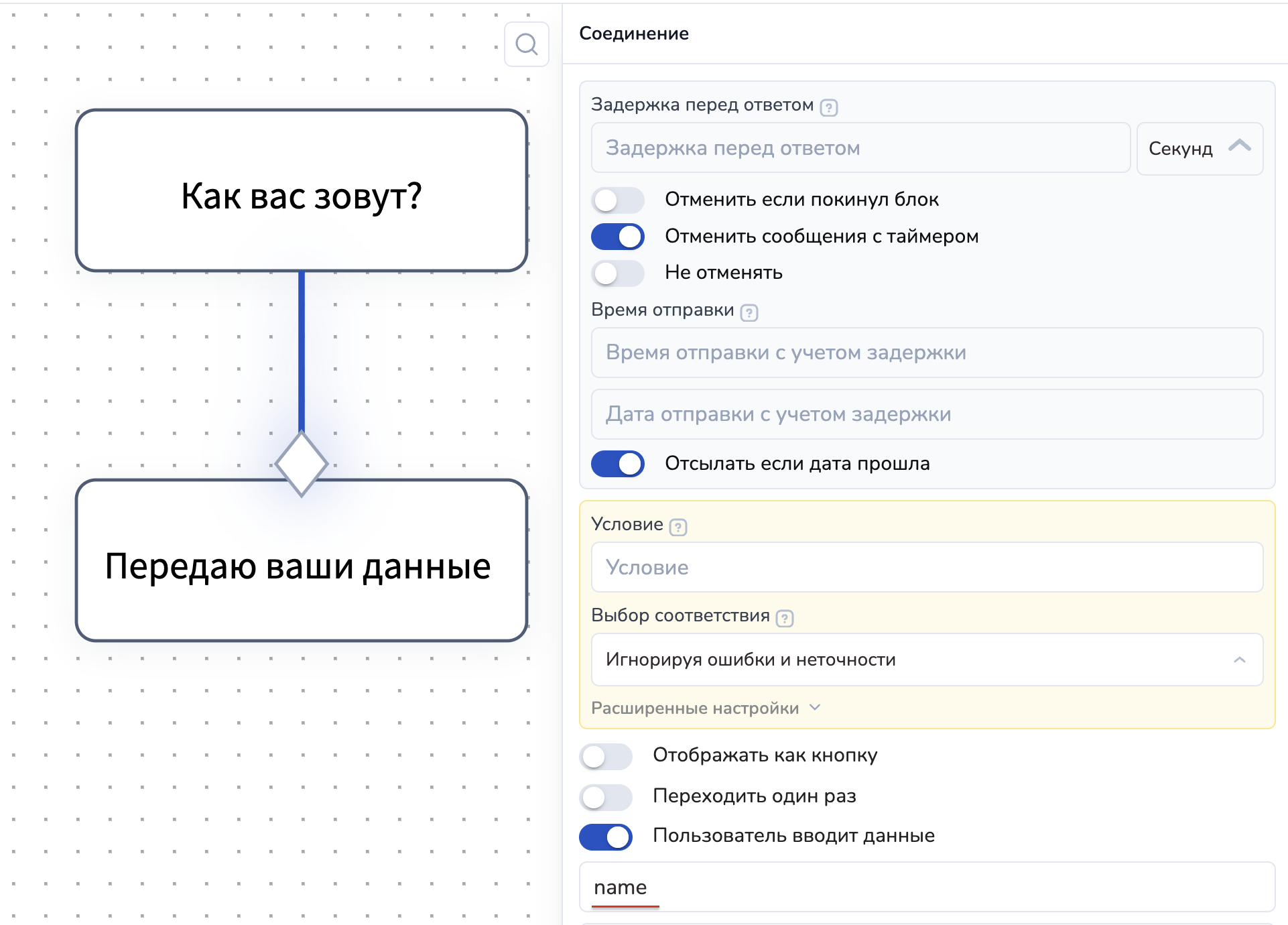Enable Отображать как кнопку switch
Screen dimensions: 1288x925
coord(605,756)
